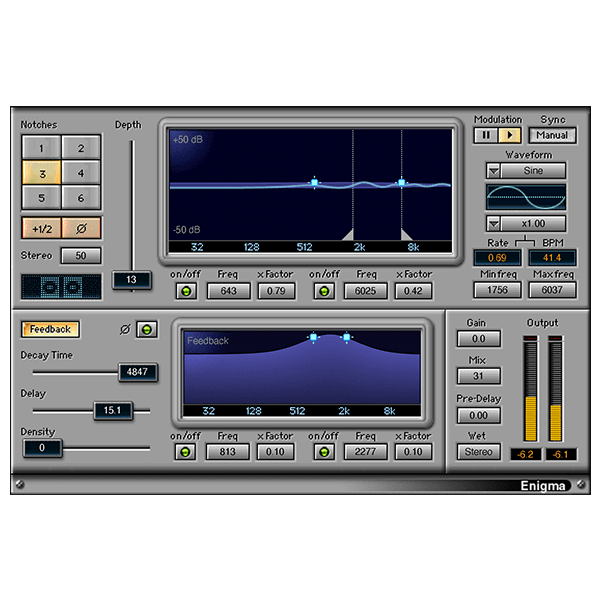Screen dimensions: 600x600
Task: Click the Decay Time slider handle
Action: pyautogui.click(x=137, y=372)
